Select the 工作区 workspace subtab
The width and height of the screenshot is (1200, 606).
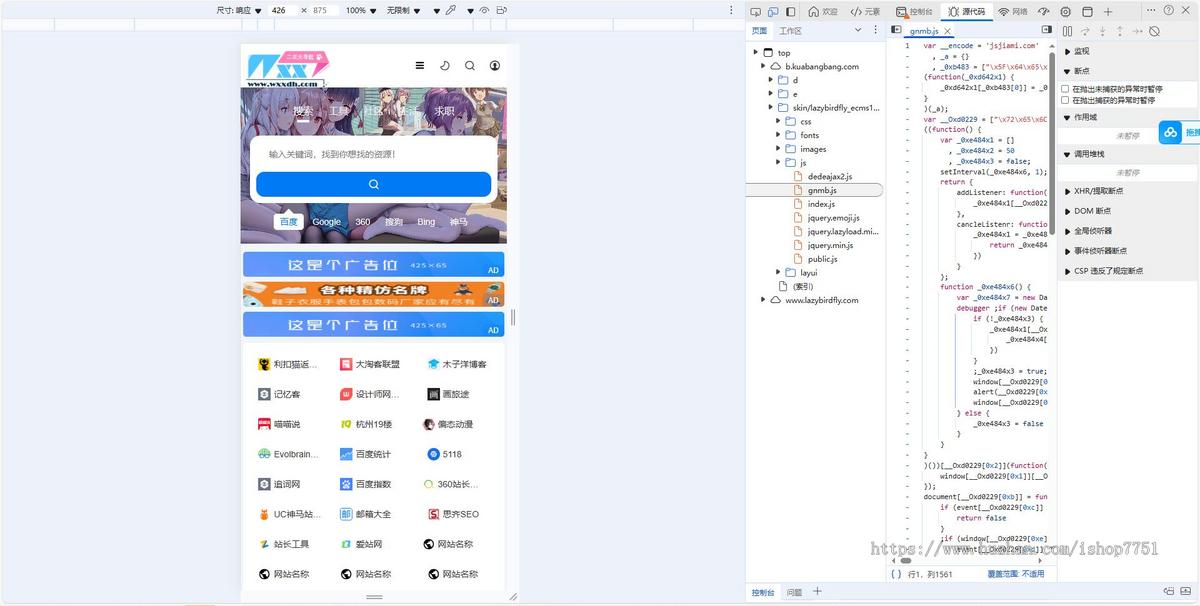pos(790,31)
